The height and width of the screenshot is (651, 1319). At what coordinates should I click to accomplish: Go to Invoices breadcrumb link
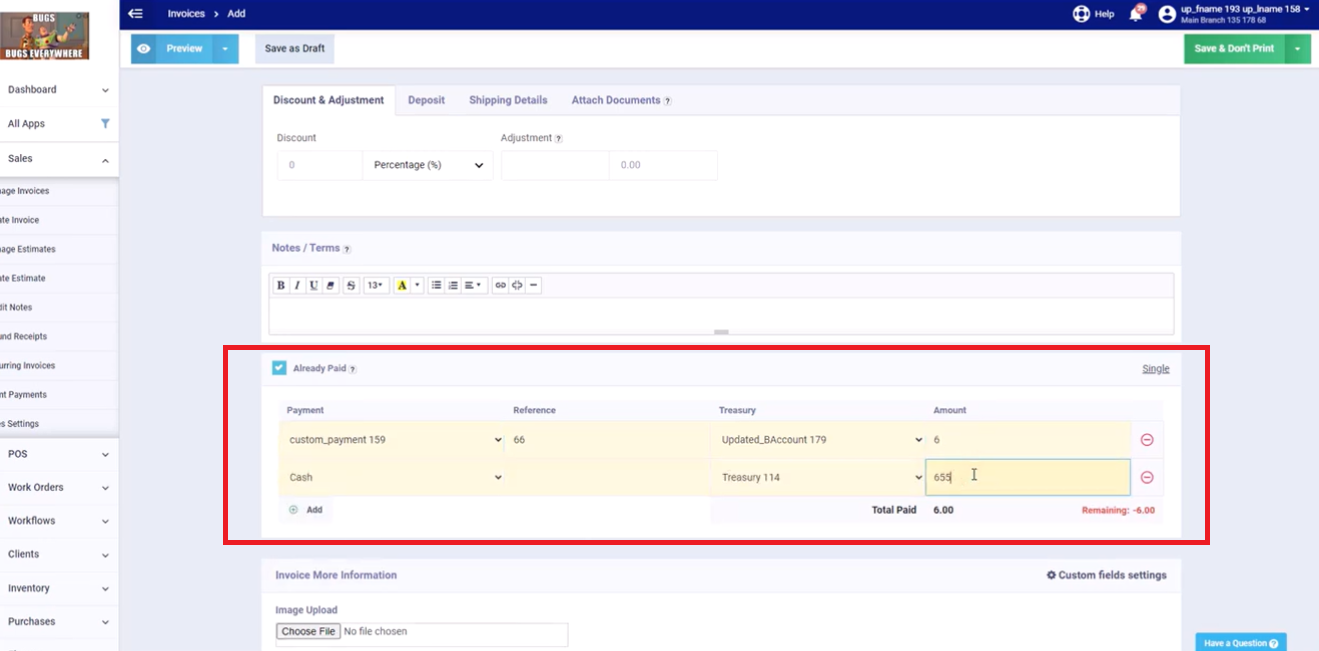coord(186,14)
